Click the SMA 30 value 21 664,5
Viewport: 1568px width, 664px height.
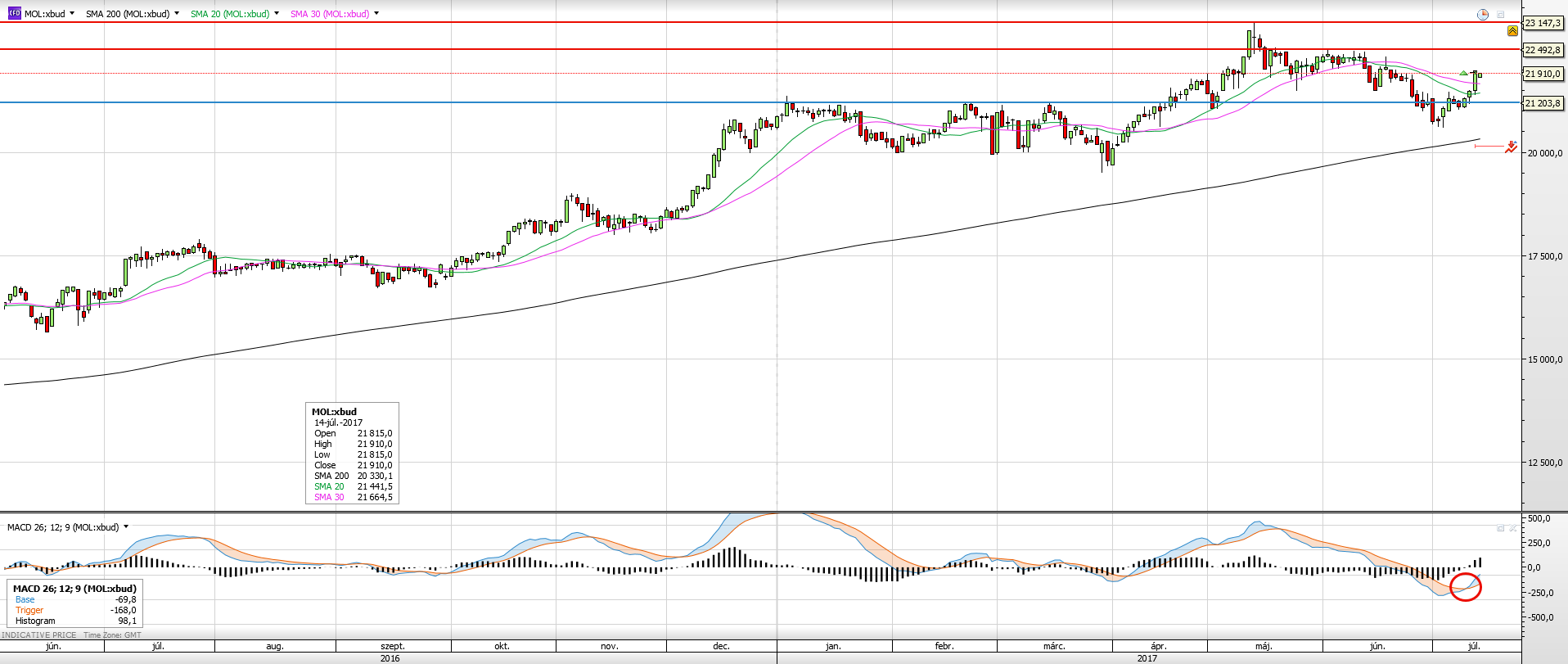[374, 497]
